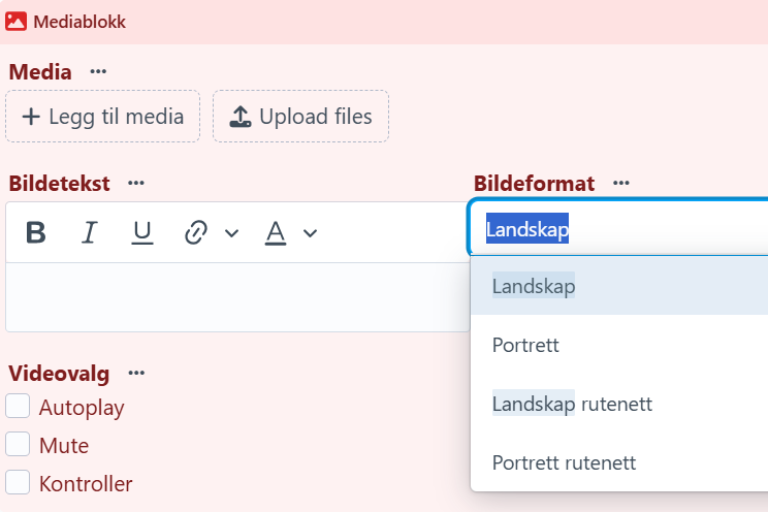Toggle bold formatting in Bildetekst editor
The width and height of the screenshot is (768, 512).
click(36, 232)
